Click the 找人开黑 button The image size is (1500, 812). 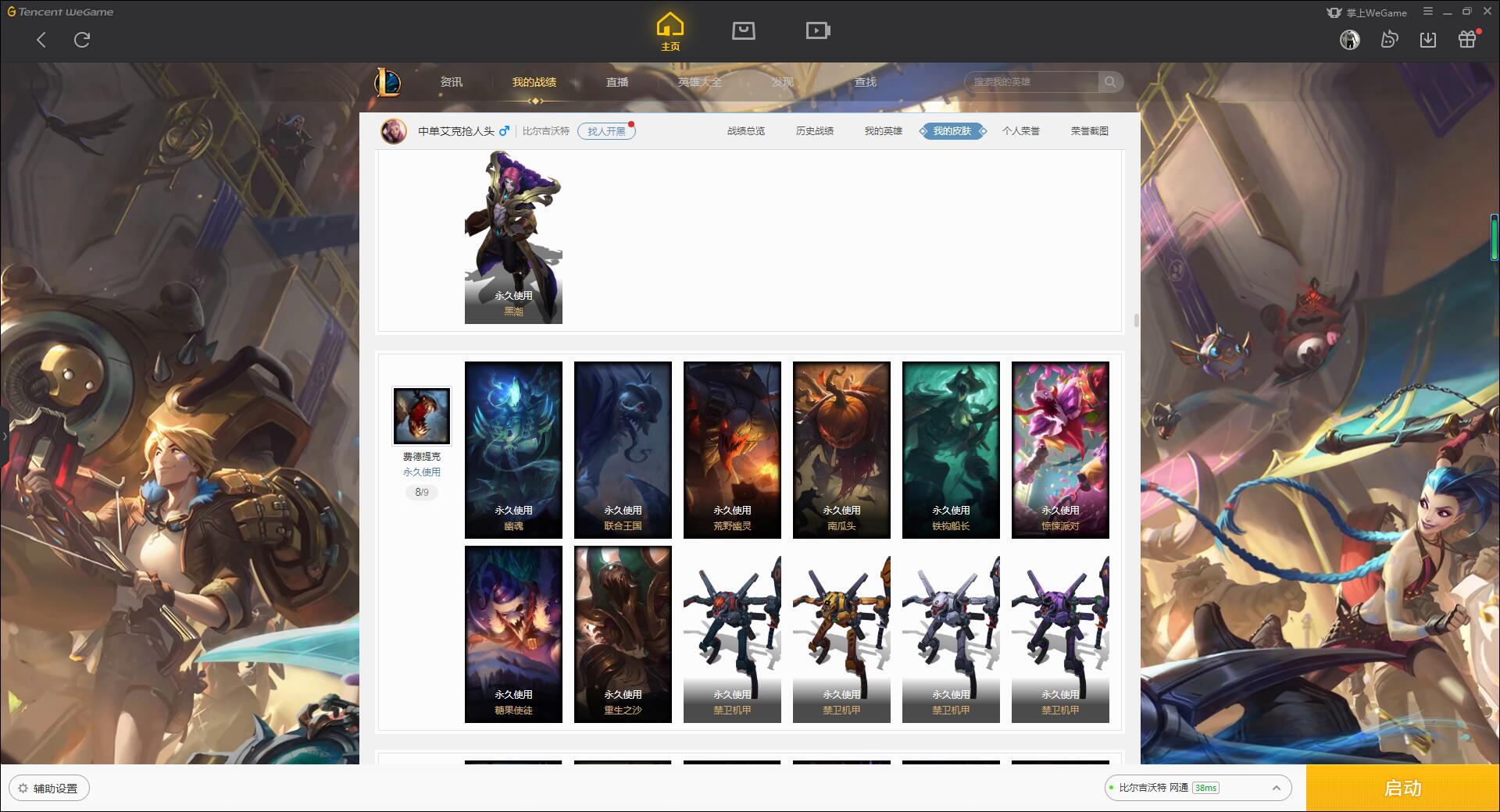pyautogui.click(x=606, y=131)
